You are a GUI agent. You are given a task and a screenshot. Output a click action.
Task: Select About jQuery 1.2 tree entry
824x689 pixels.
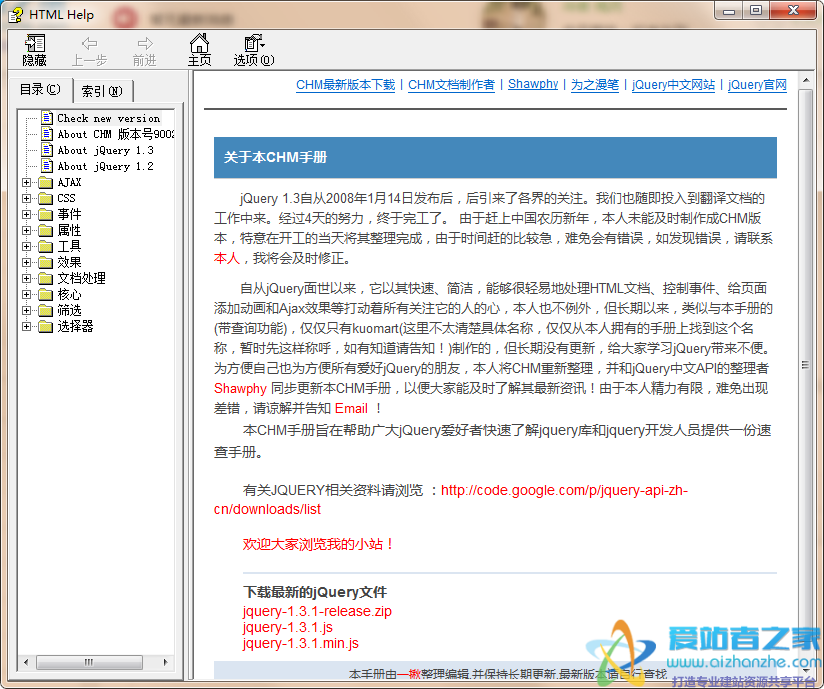105,166
